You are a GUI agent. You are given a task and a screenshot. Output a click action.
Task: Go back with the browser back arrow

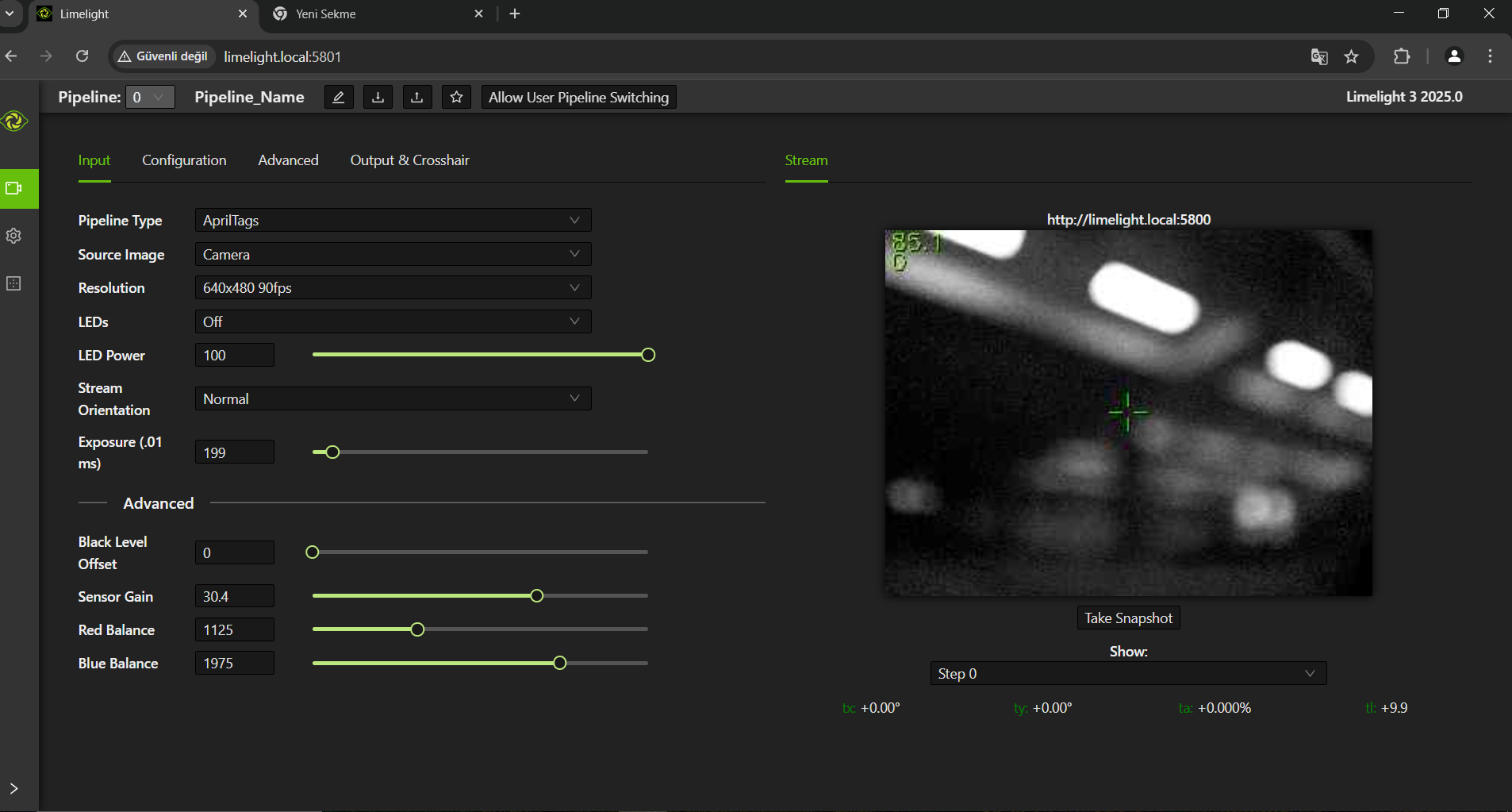tap(11, 56)
